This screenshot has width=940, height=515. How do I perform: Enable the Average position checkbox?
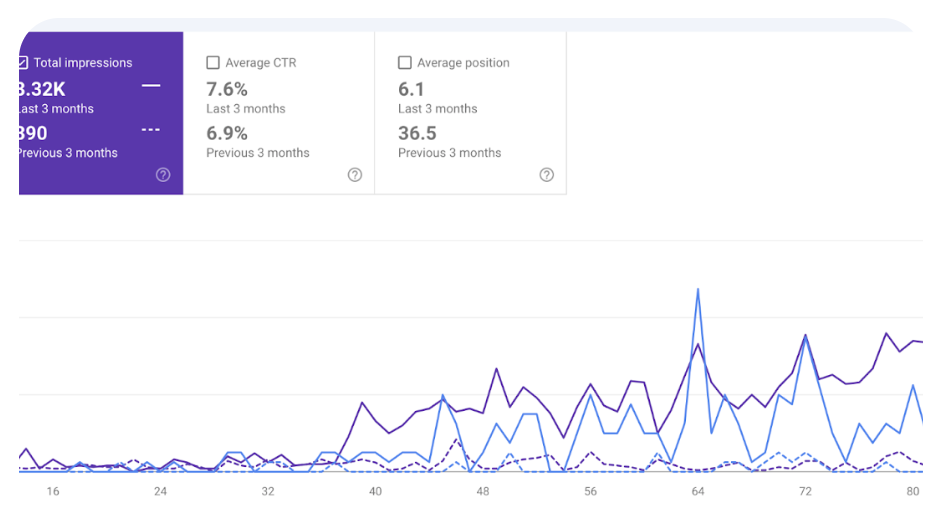click(x=405, y=62)
